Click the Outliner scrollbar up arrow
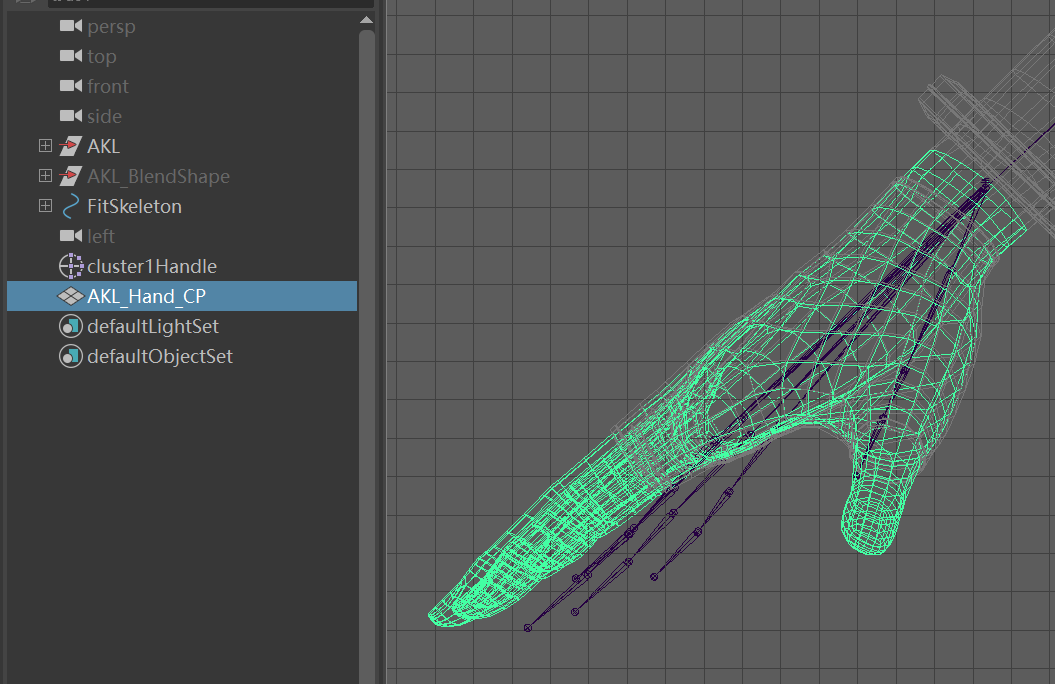Viewport: 1055px width, 684px height. coord(366,18)
